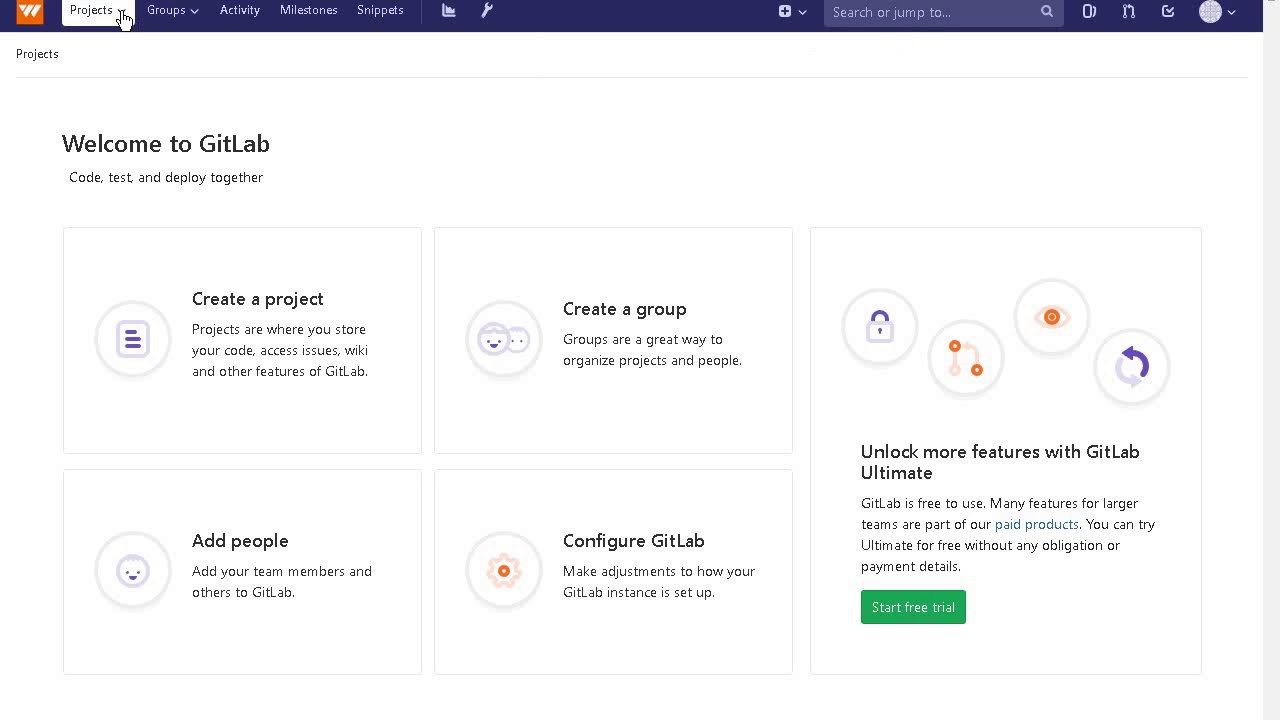1280x720 pixels.
Task: Click the user avatar icon
Action: (x=1210, y=12)
